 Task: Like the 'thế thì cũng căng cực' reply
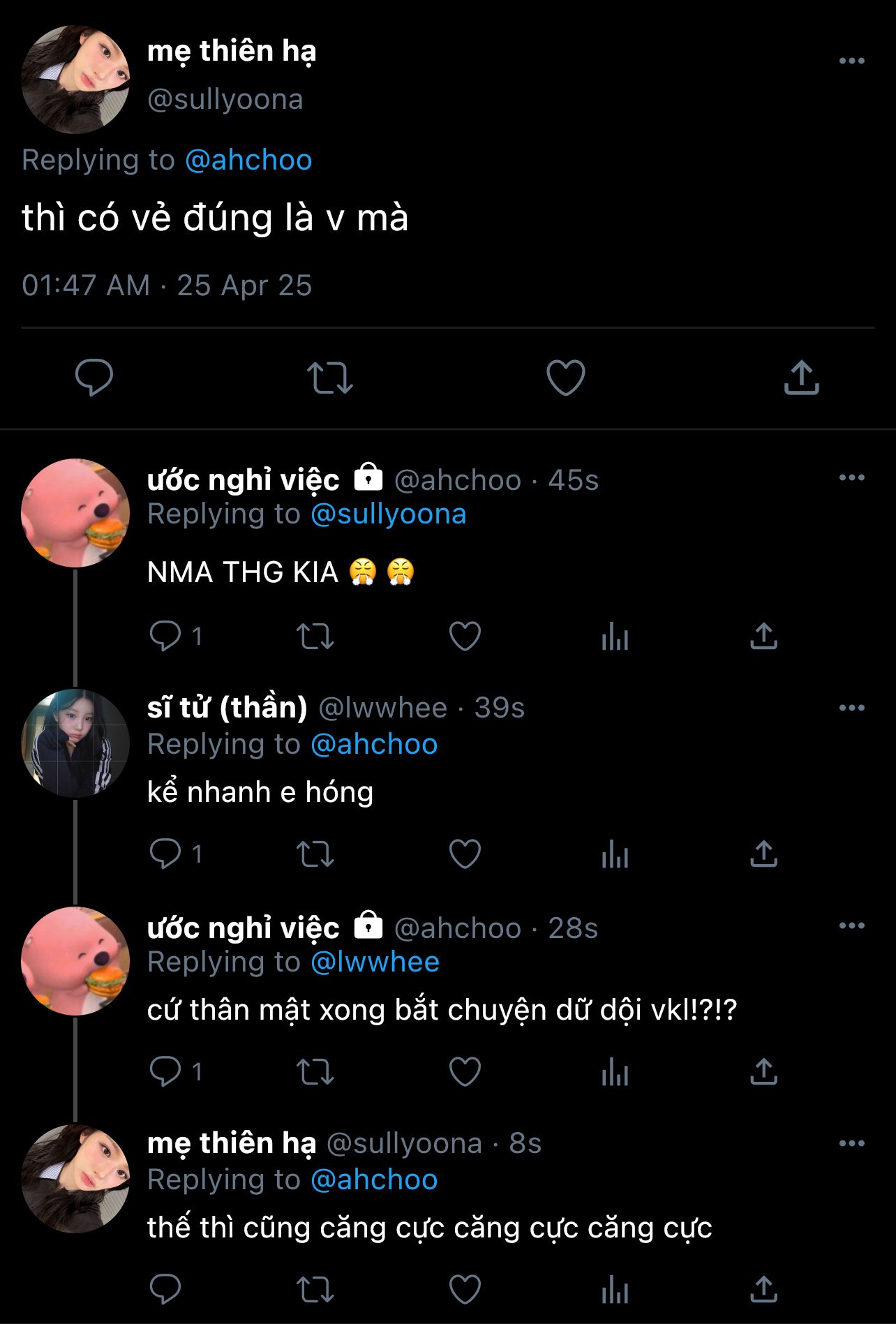pyautogui.click(x=465, y=1290)
